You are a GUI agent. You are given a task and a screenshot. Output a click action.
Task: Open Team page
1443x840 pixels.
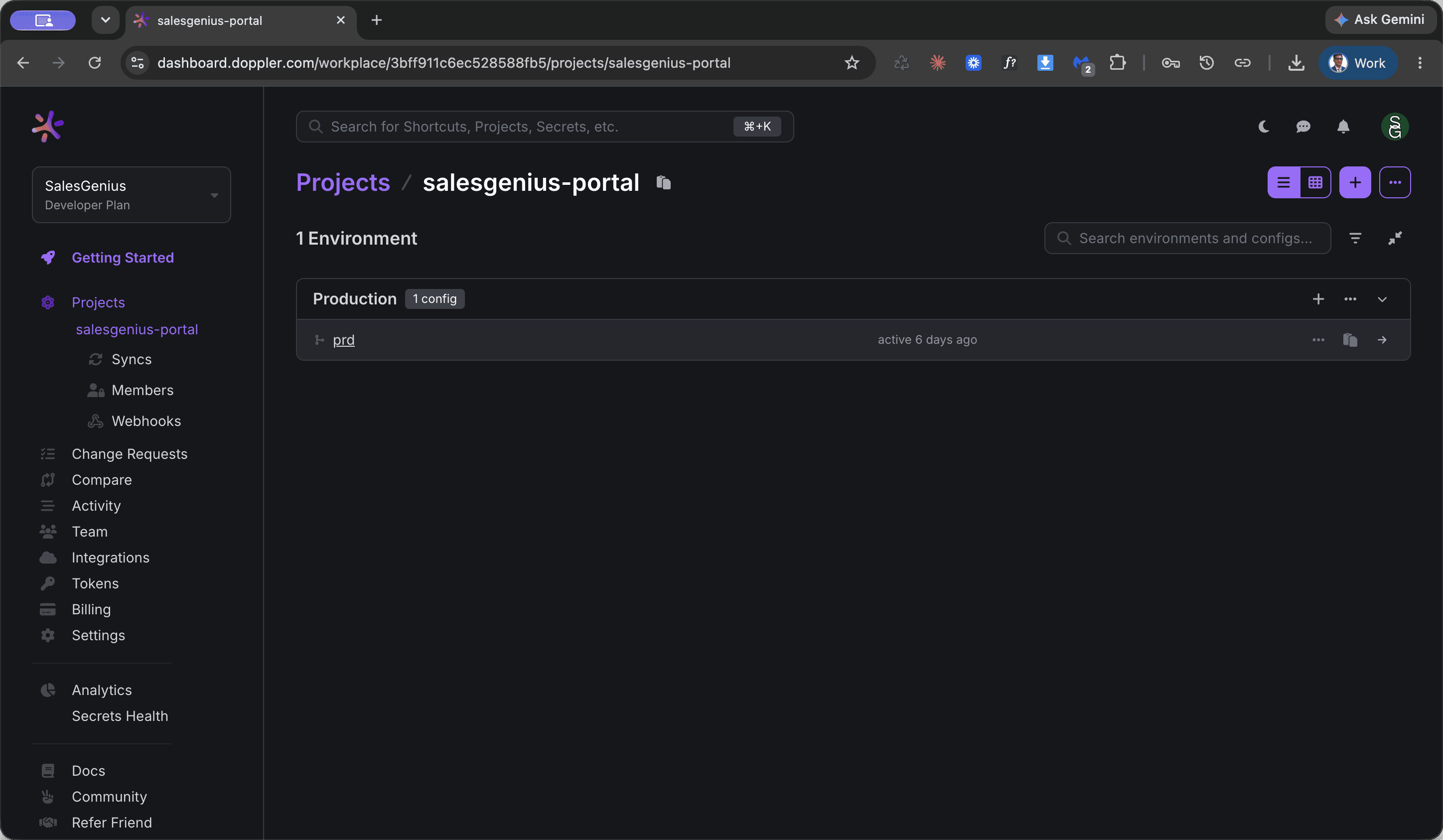(89, 532)
